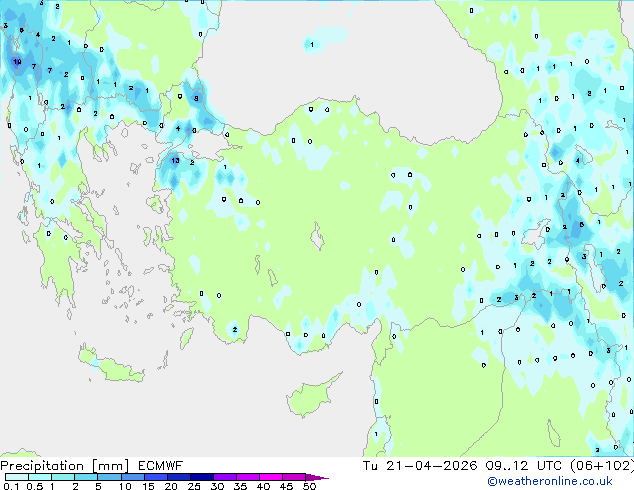
Task: Click the purple arrow past 50 mm
Action: tap(317, 477)
